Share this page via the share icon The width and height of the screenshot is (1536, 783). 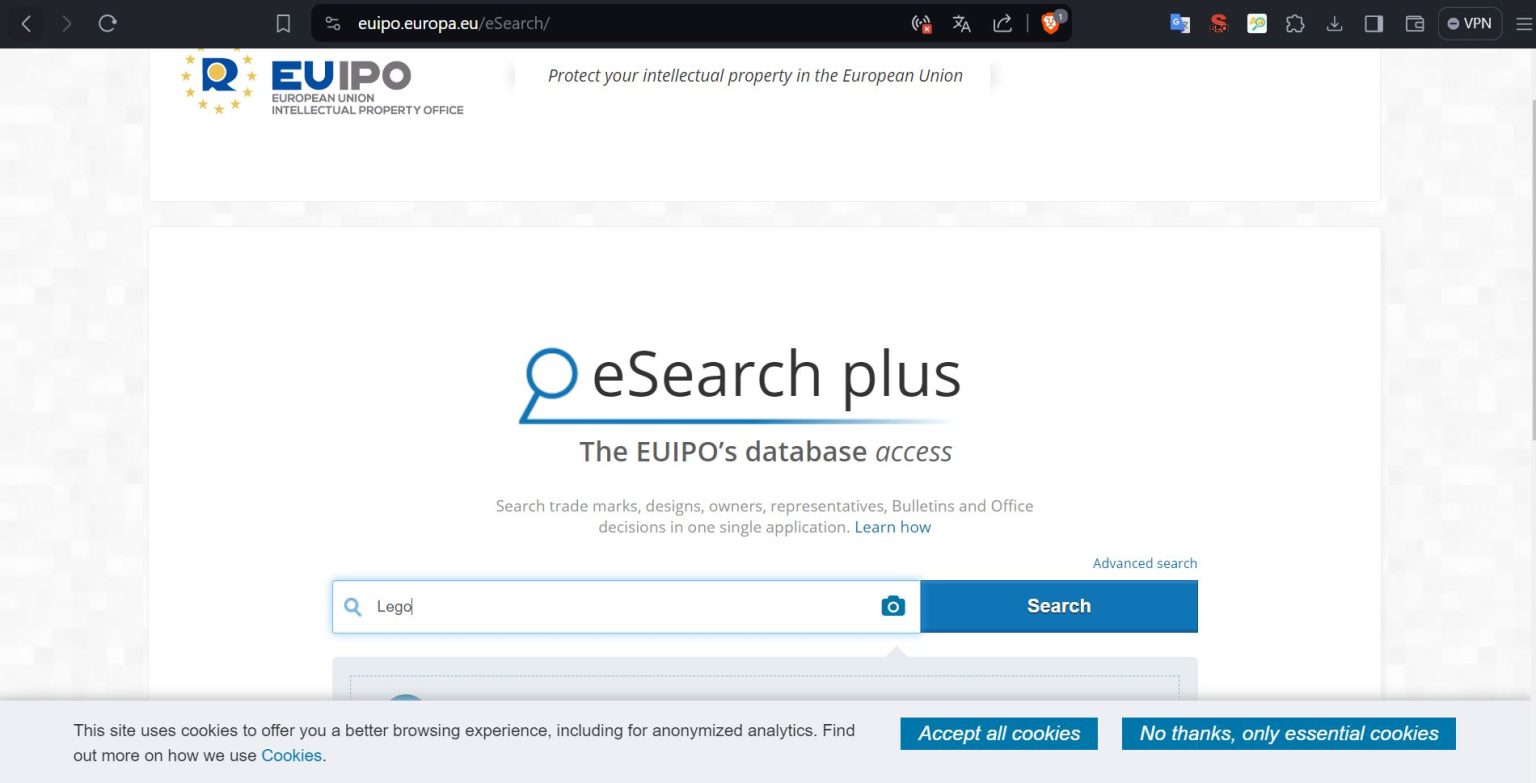click(1002, 24)
